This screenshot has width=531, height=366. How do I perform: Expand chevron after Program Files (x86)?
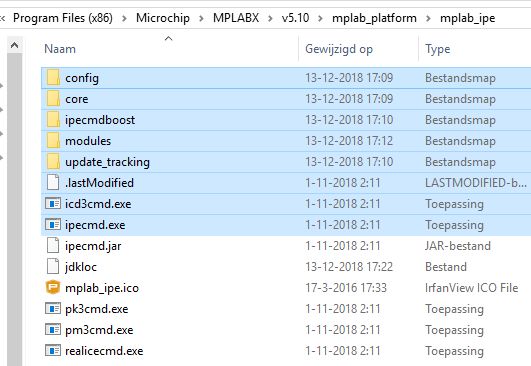coord(124,18)
